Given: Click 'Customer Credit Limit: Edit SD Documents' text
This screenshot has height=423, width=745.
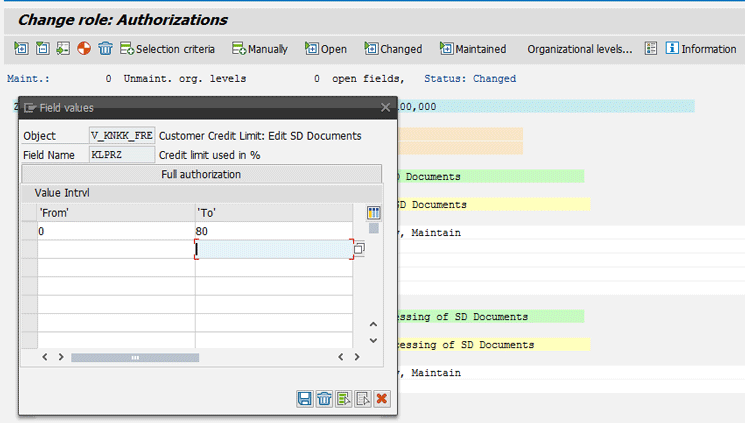Looking at the screenshot, I should (x=260, y=136).
